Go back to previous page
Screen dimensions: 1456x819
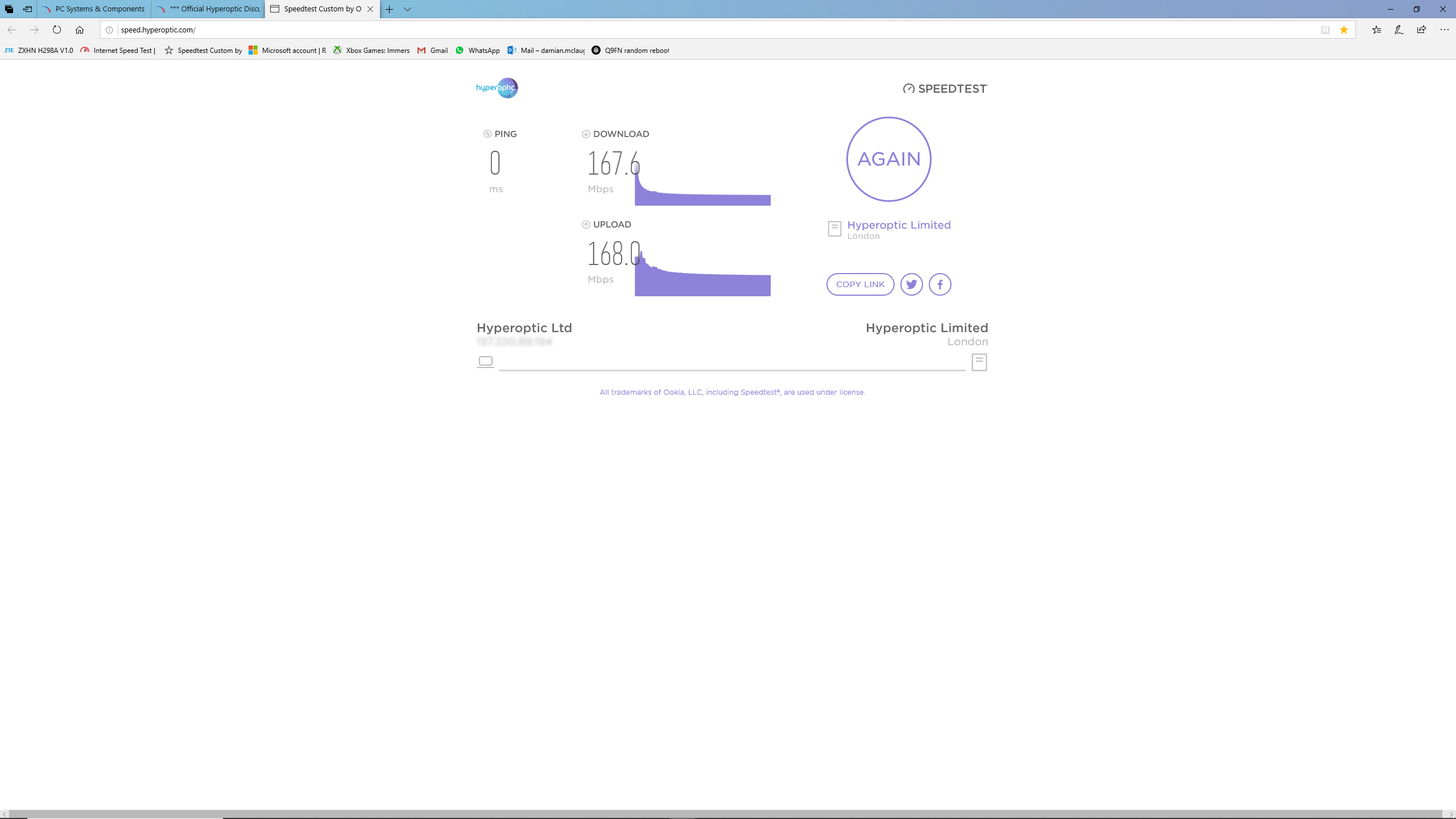pos(11,30)
